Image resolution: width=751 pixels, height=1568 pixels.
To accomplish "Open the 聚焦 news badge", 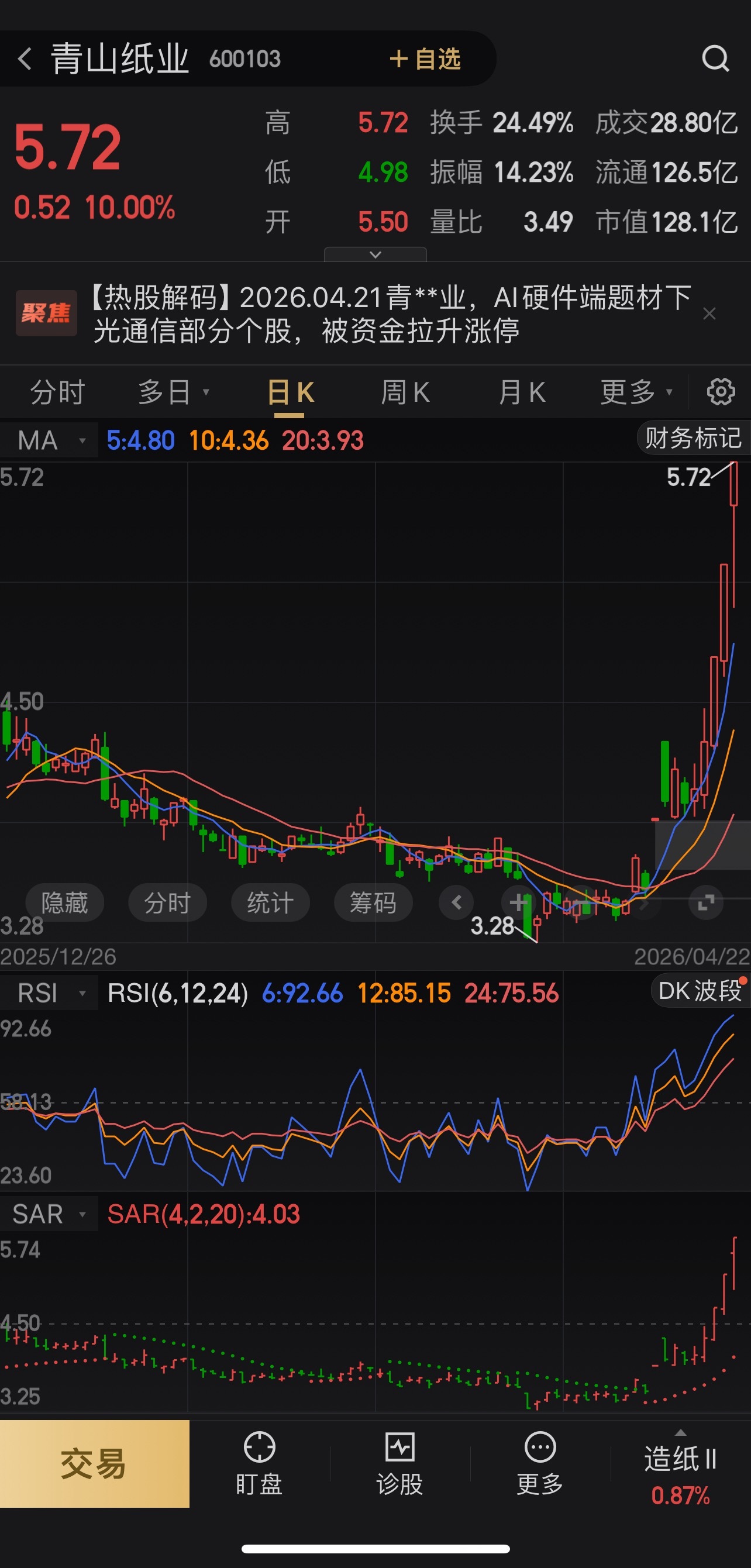I will [x=46, y=313].
